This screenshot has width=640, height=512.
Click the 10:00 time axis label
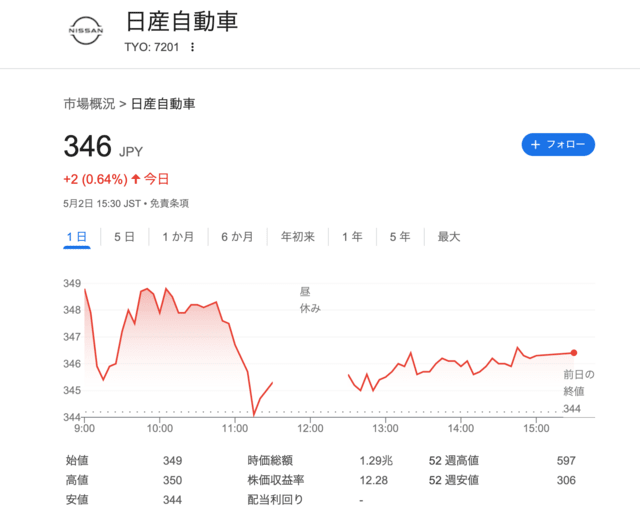pos(160,429)
